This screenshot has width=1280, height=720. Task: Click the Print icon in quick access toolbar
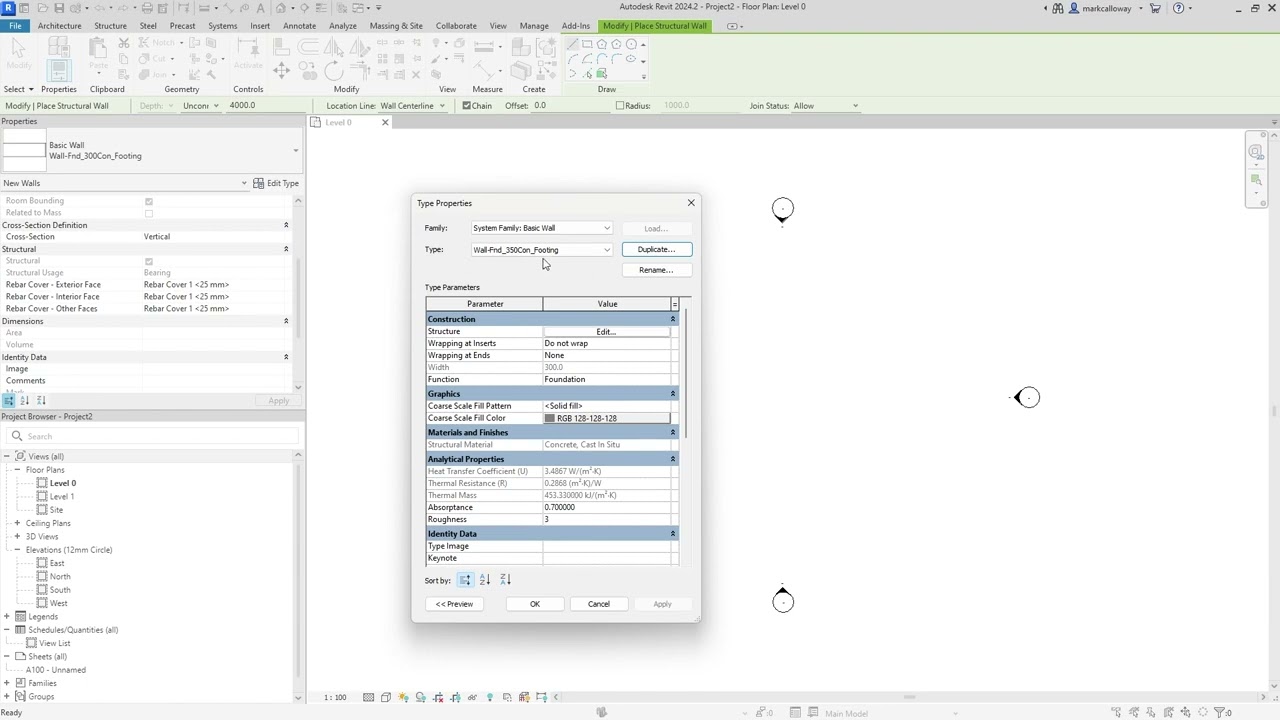[147, 8]
